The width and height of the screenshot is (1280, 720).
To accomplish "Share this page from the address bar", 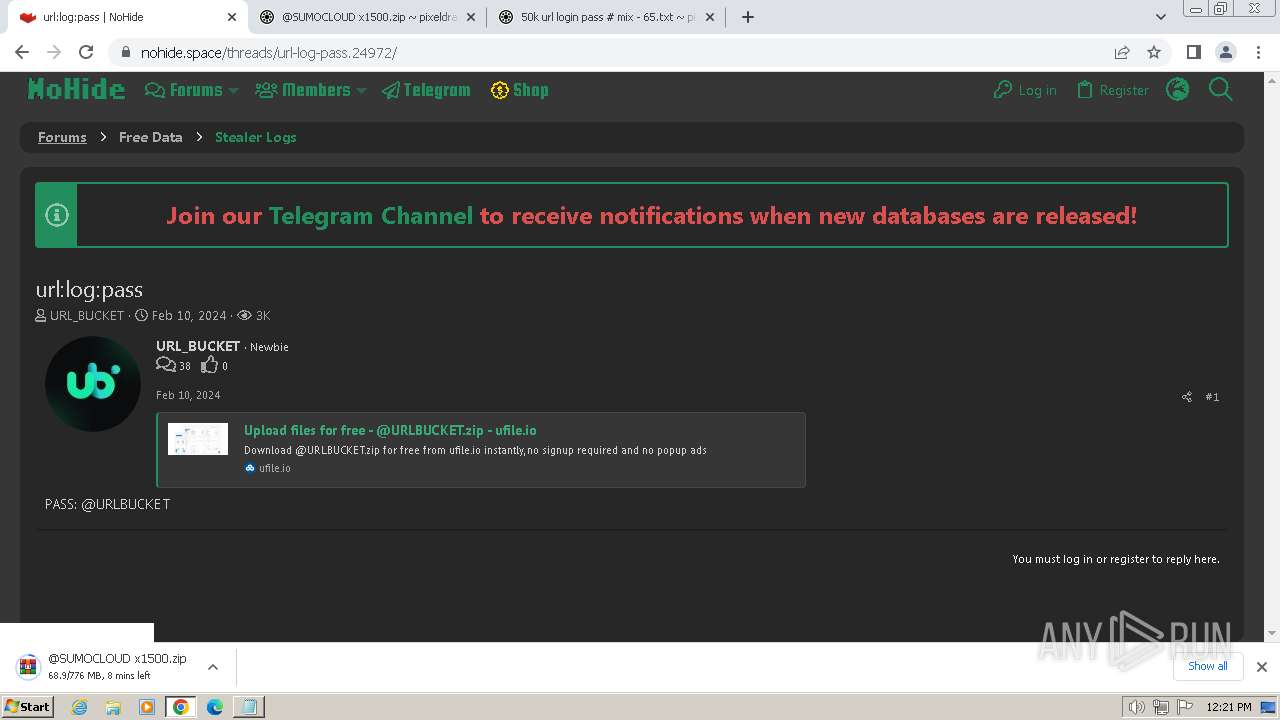I will click(1122, 52).
